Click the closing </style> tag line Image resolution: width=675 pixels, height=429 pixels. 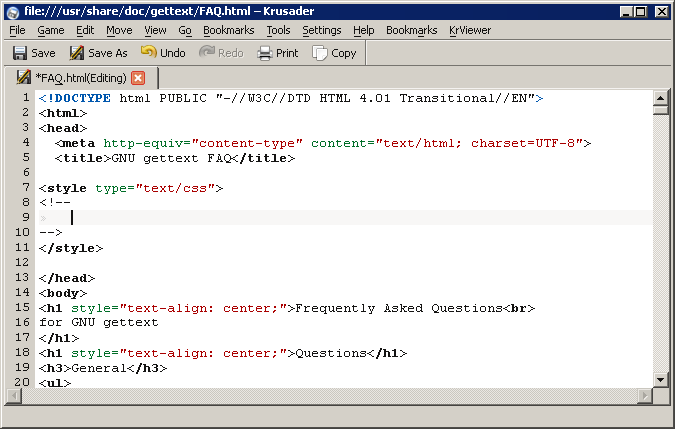tap(71, 248)
